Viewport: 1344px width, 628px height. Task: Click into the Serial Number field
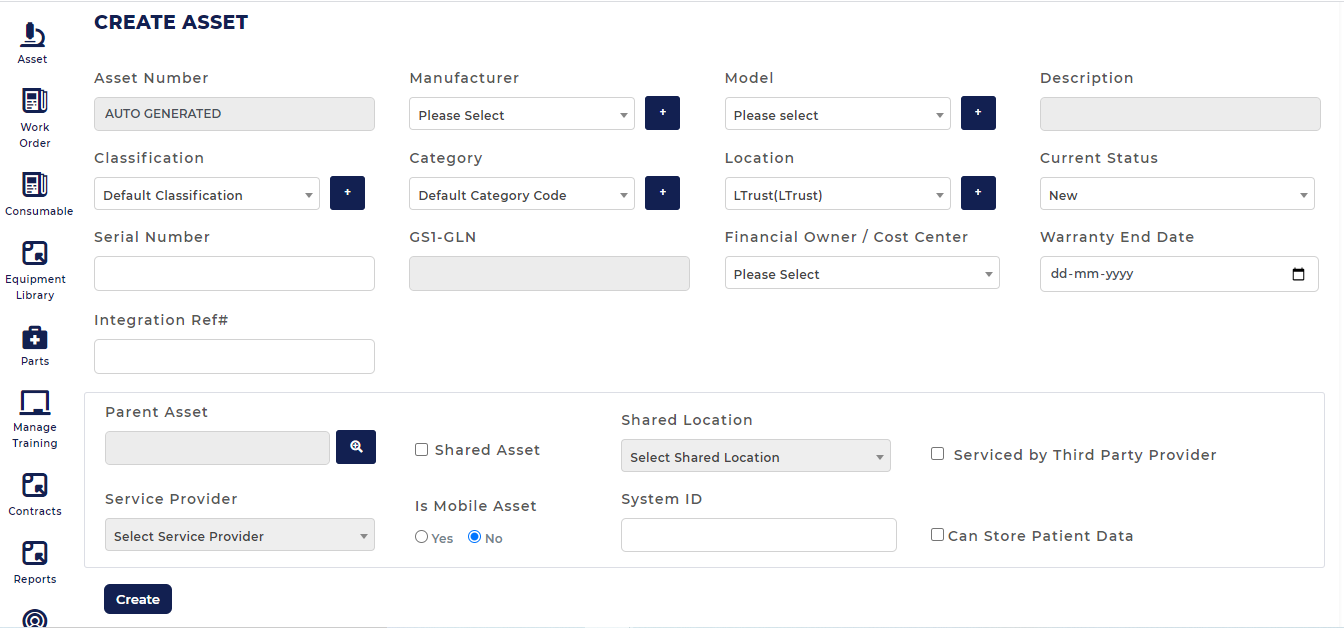click(x=234, y=273)
